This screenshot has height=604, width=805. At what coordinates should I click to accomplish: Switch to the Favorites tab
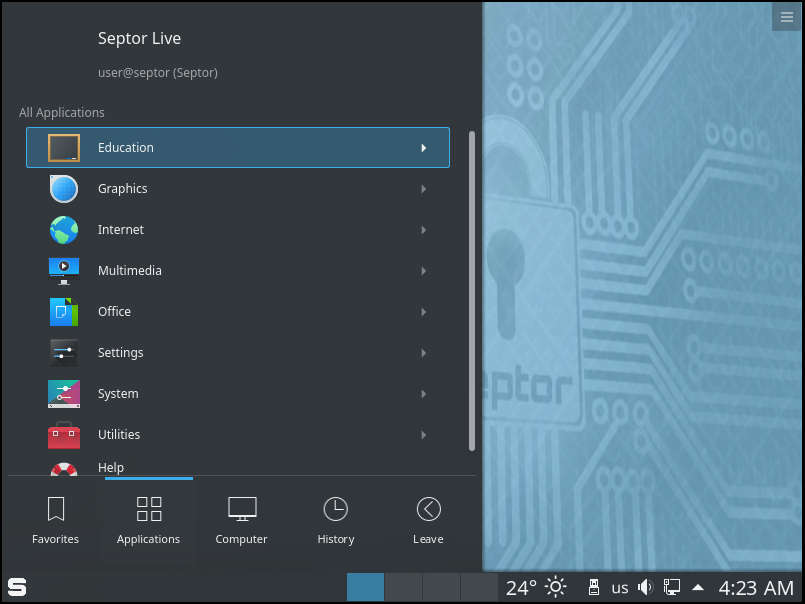(x=55, y=518)
